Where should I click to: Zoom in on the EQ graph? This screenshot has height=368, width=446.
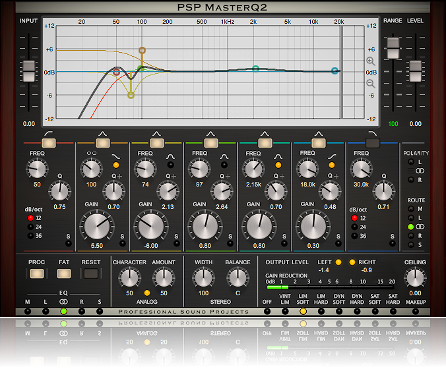(370, 61)
